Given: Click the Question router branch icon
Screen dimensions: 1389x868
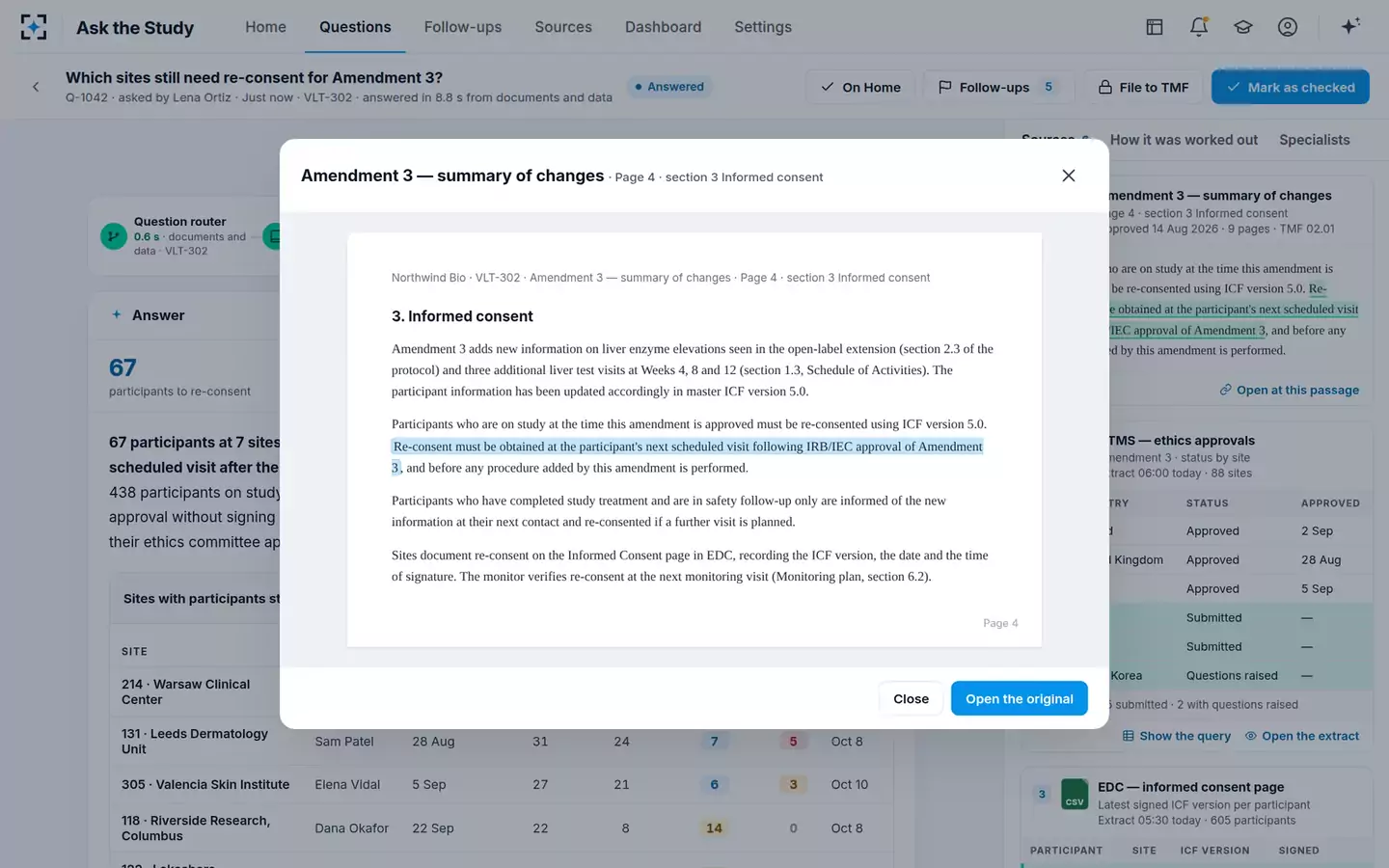Looking at the screenshot, I should [114, 236].
